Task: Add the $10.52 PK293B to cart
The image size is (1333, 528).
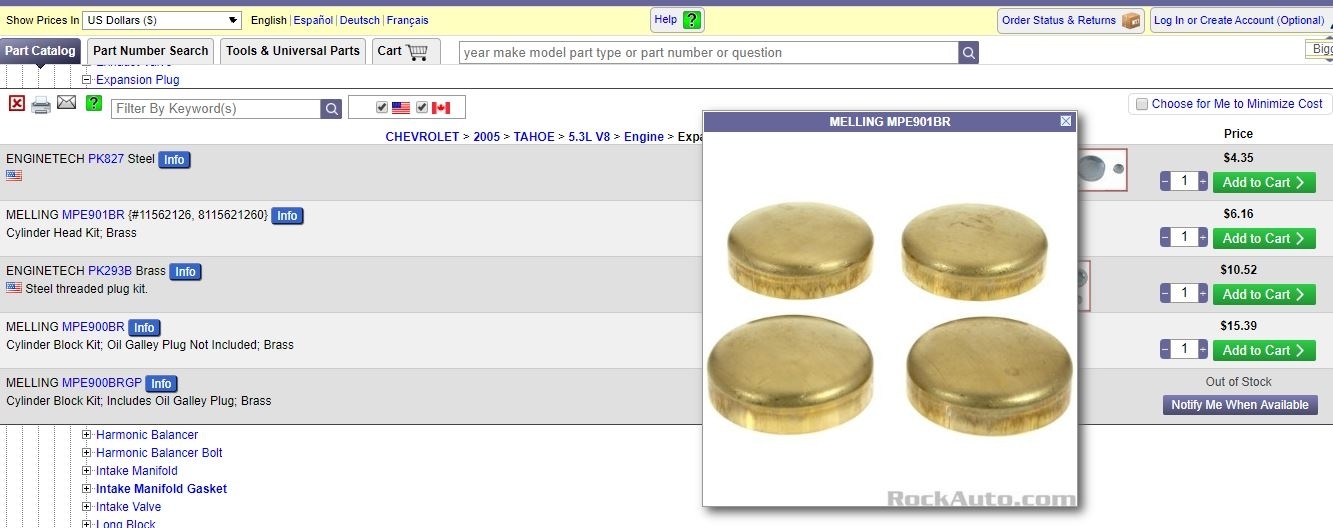Action: (x=1264, y=294)
